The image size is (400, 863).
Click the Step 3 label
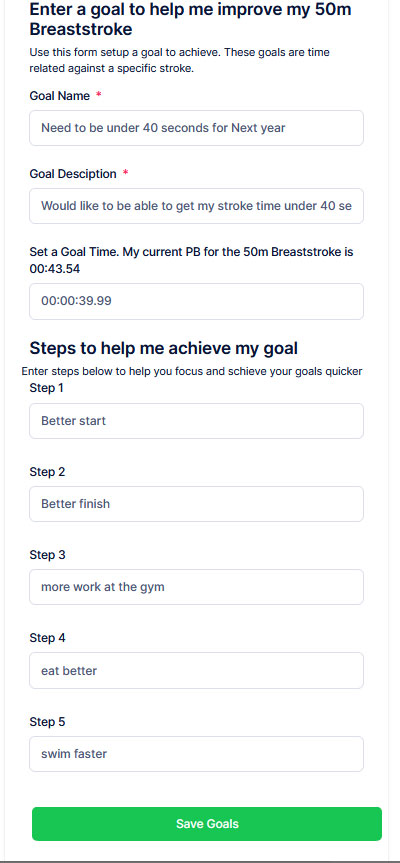(47, 555)
